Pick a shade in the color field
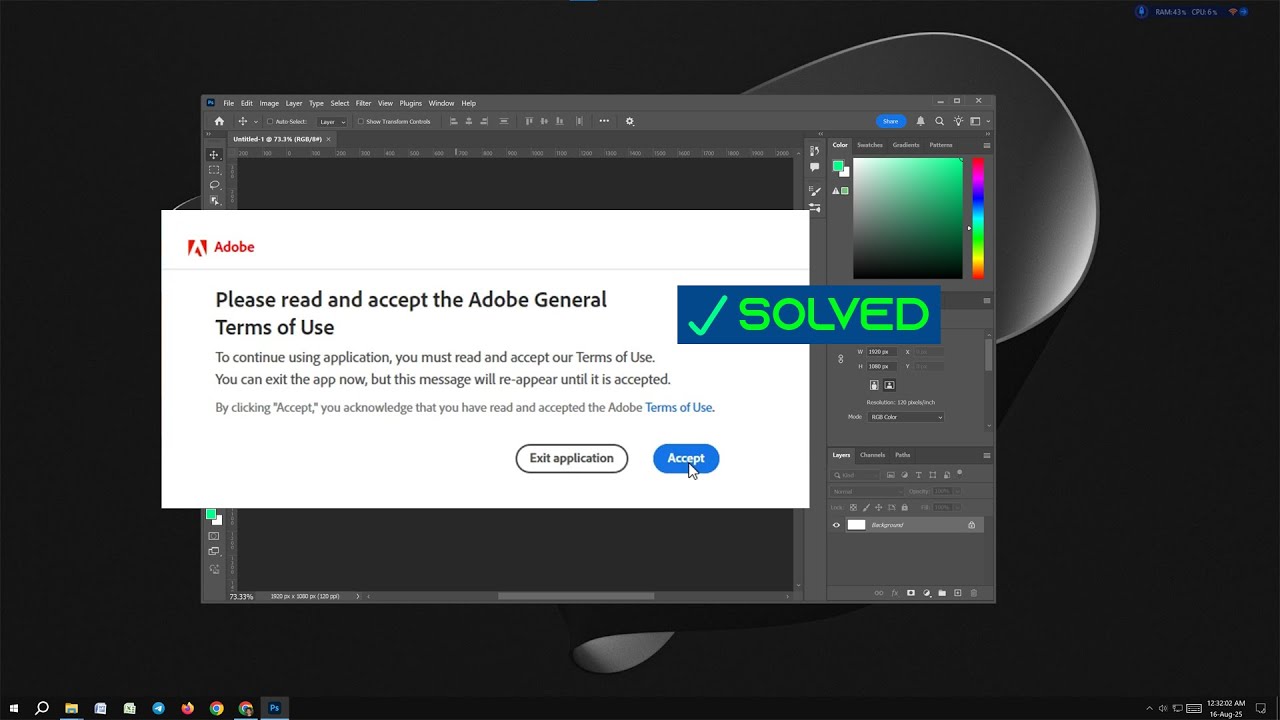1280x720 pixels. pyautogui.click(x=907, y=218)
